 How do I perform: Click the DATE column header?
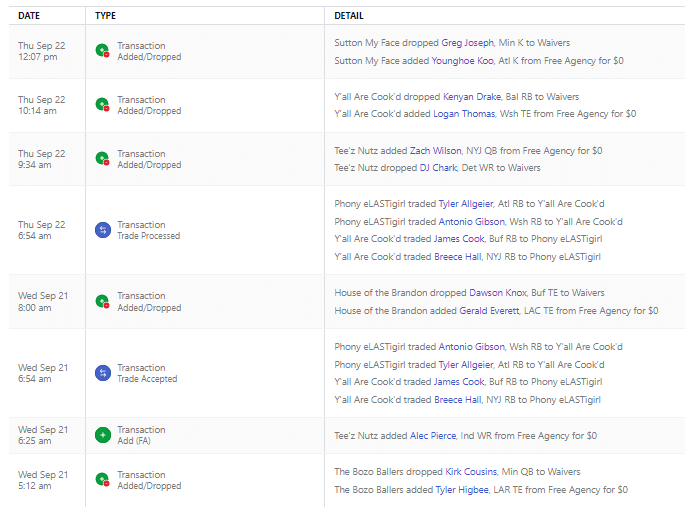[29, 16]
